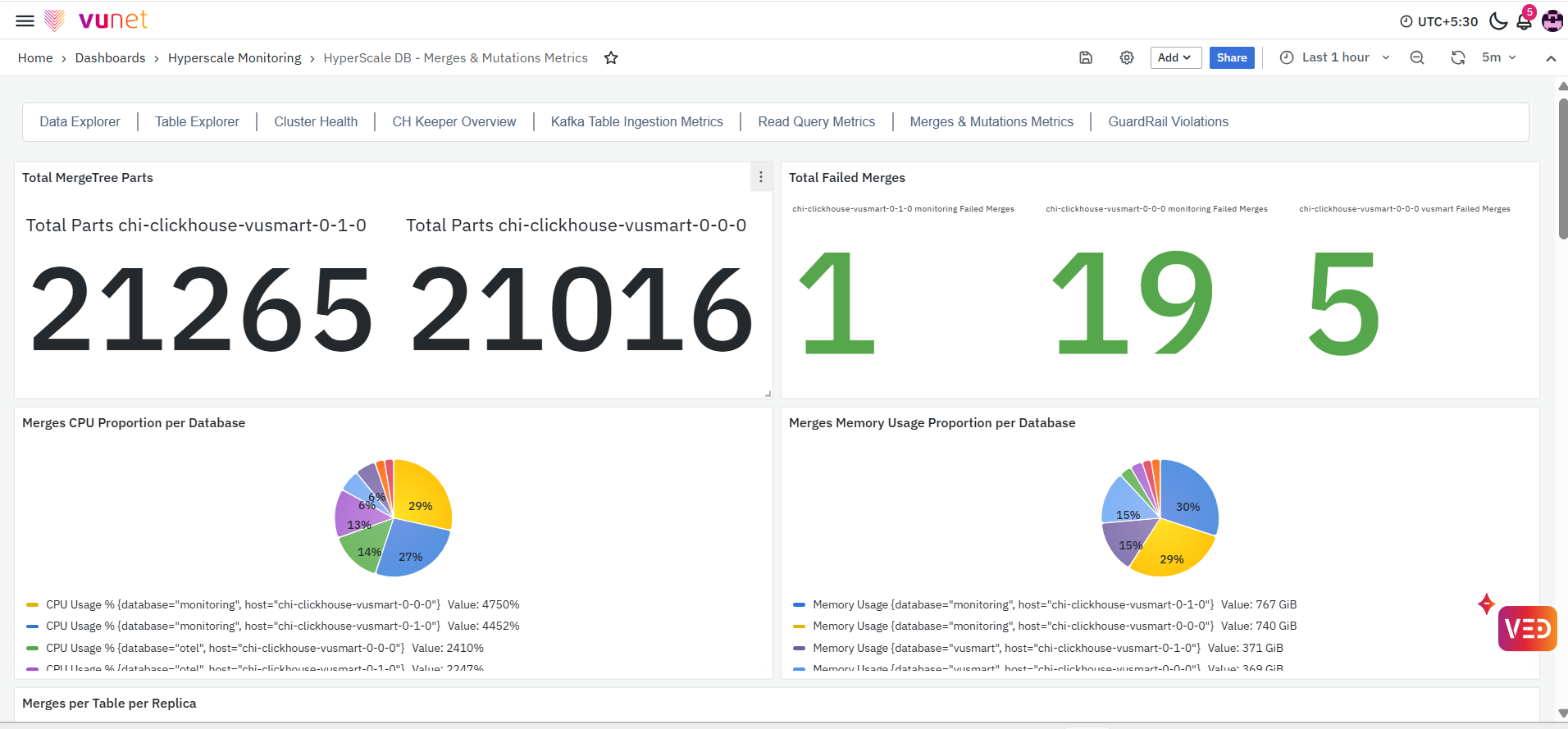Image resolution: width=1568 pixels, height=729 pixels.
Task: Open the Cluster Health tab
Action: point(316,121)
